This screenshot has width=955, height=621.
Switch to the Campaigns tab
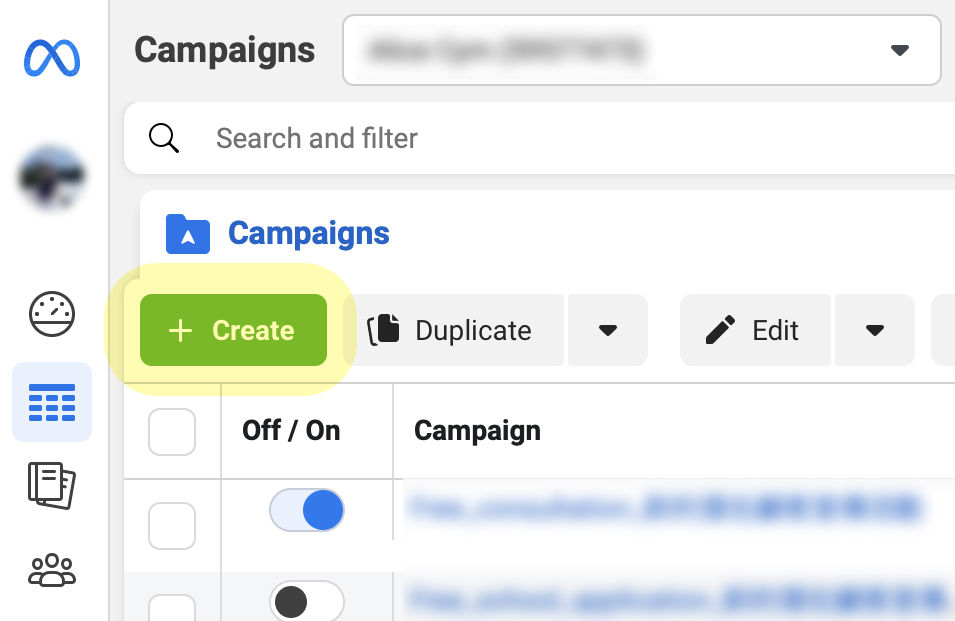pyautogui.click(x=308, y=234)
